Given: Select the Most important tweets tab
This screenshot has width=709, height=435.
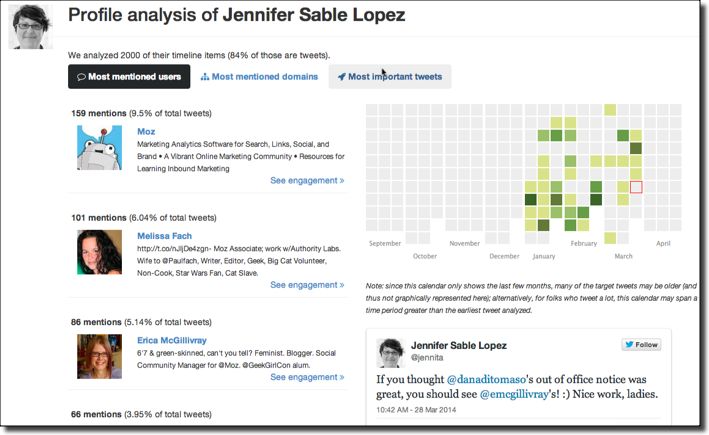Looking at the screenshot, I should tap(390, 77).
